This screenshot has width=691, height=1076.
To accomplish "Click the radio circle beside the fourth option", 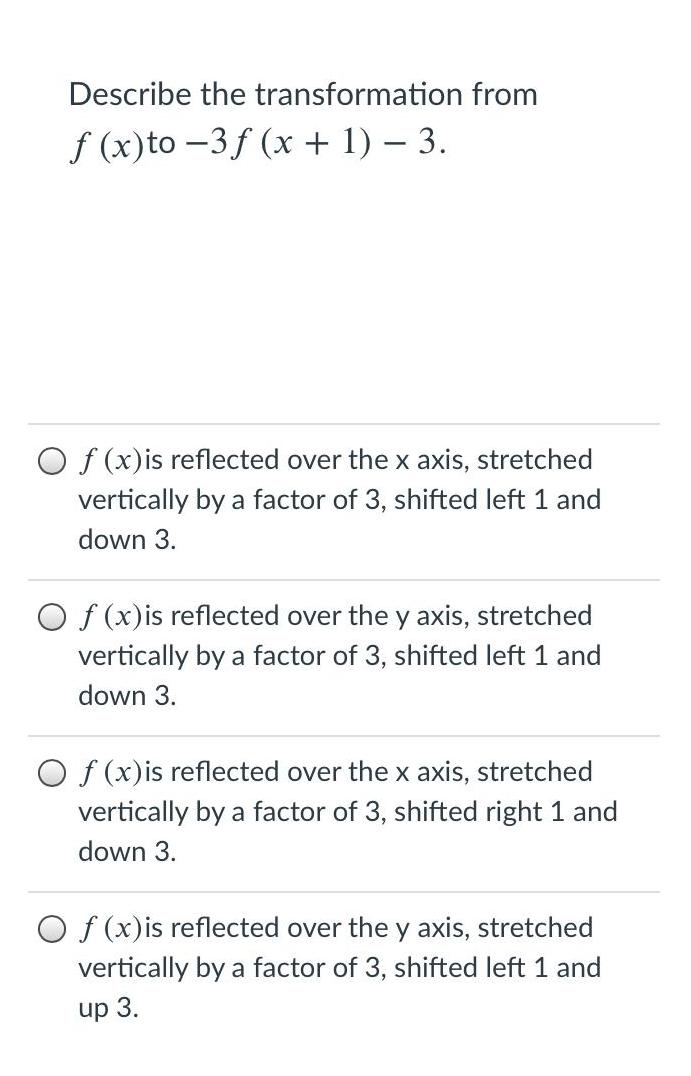I will point(51,928).
